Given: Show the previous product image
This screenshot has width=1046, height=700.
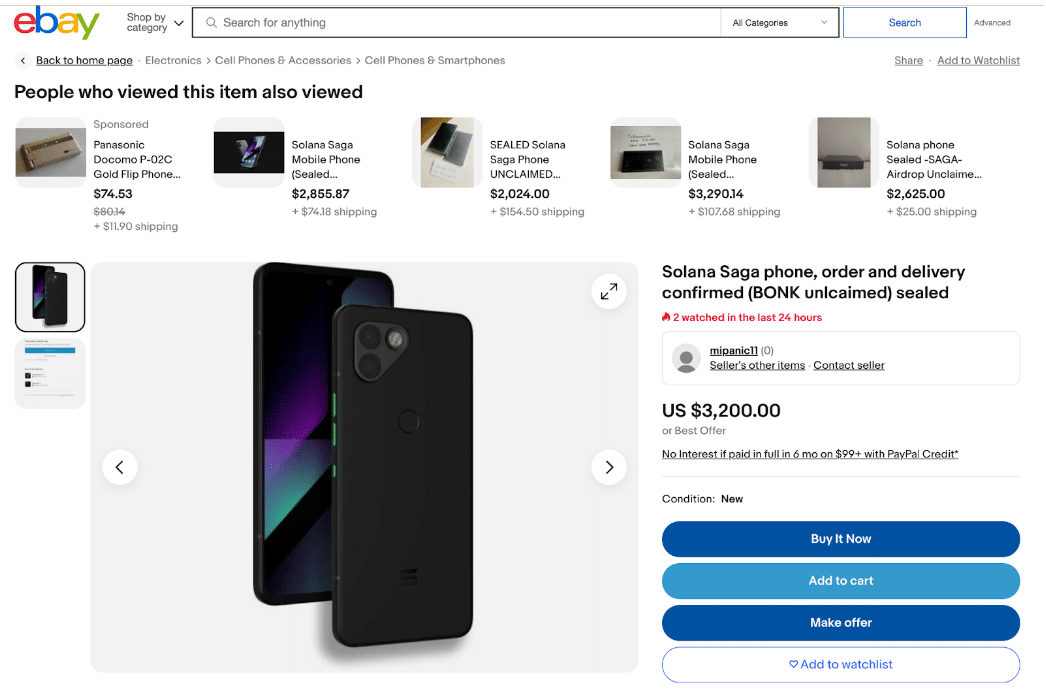Looking at the screenshot, I should click(x=120, y=467).
